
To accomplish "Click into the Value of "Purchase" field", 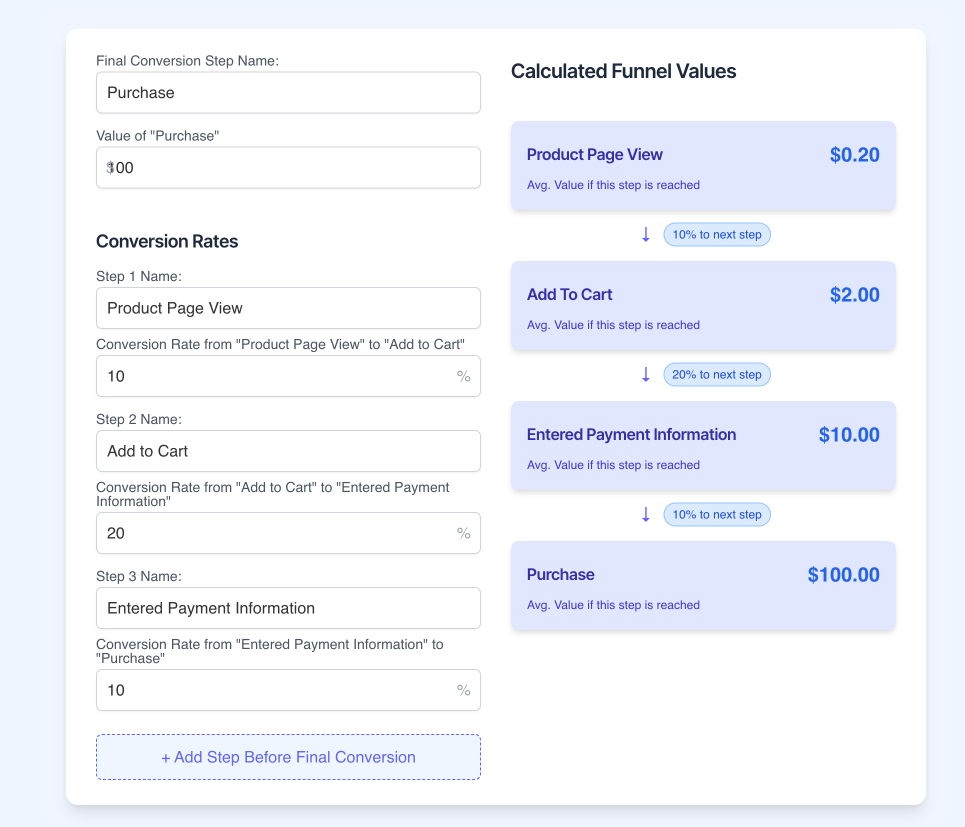I will [x=300, y=168].
